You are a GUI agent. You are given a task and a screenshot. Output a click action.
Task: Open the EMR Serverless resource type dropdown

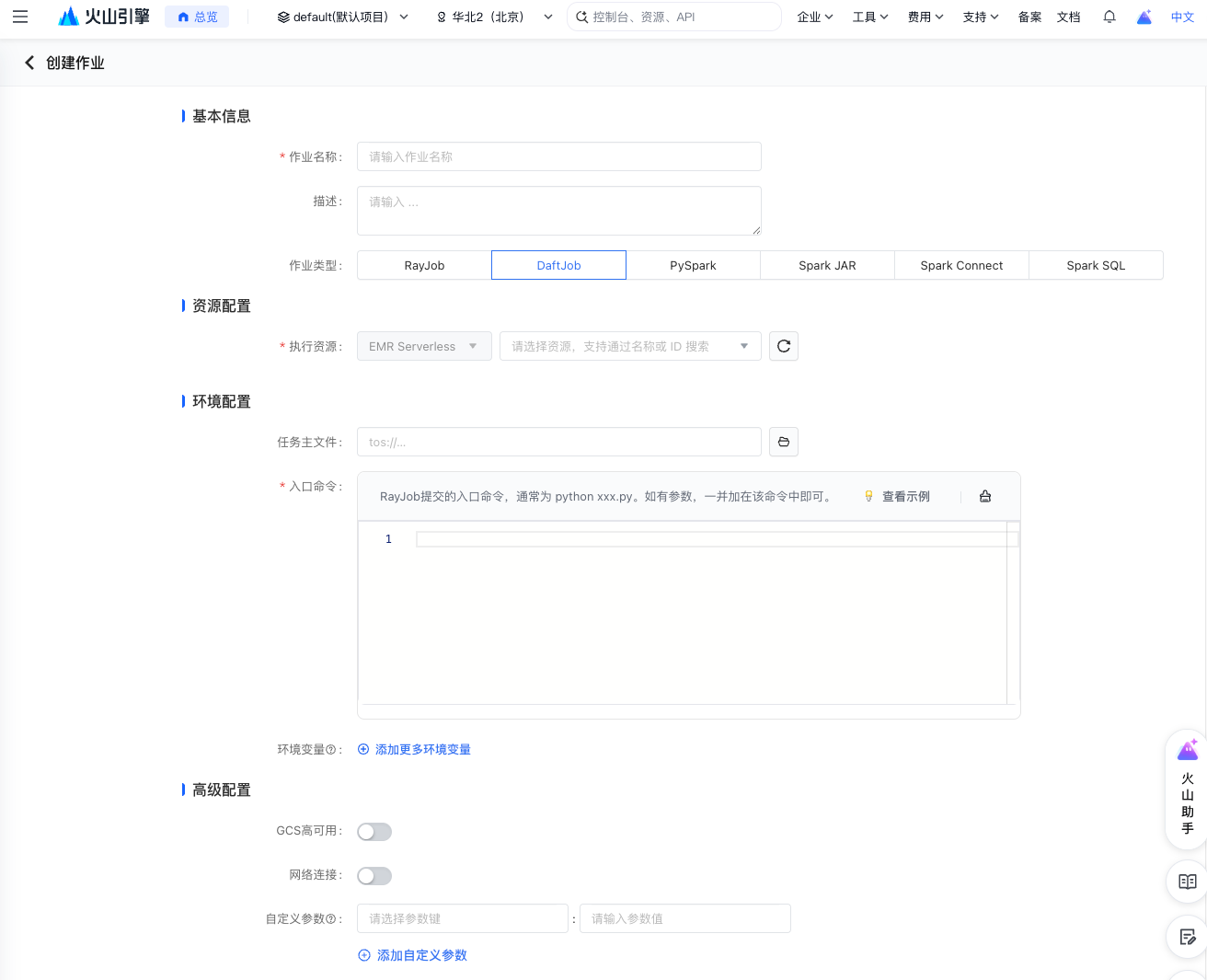click(424, 346)
